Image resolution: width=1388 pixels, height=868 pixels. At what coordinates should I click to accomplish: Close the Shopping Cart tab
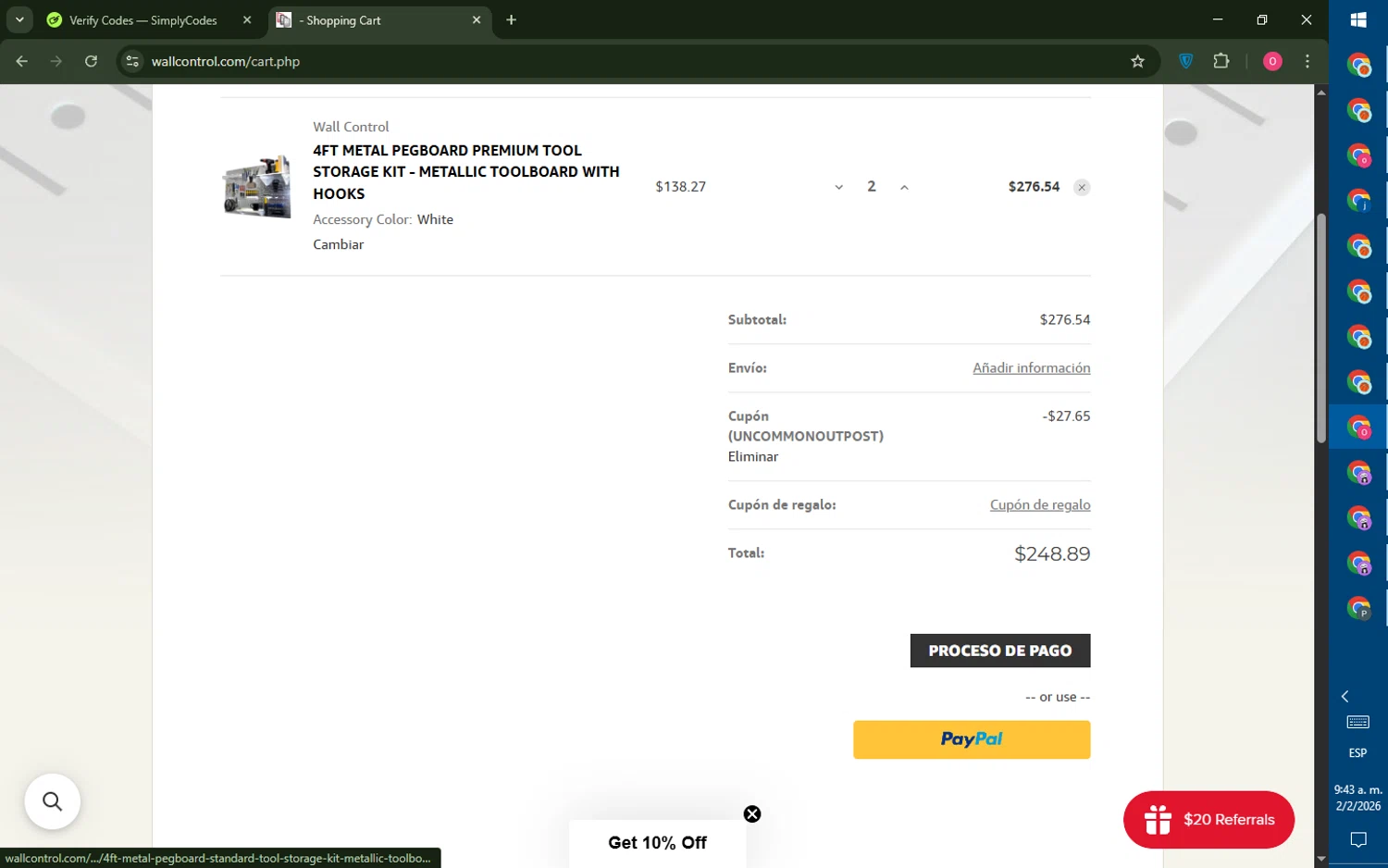(477, 19)
